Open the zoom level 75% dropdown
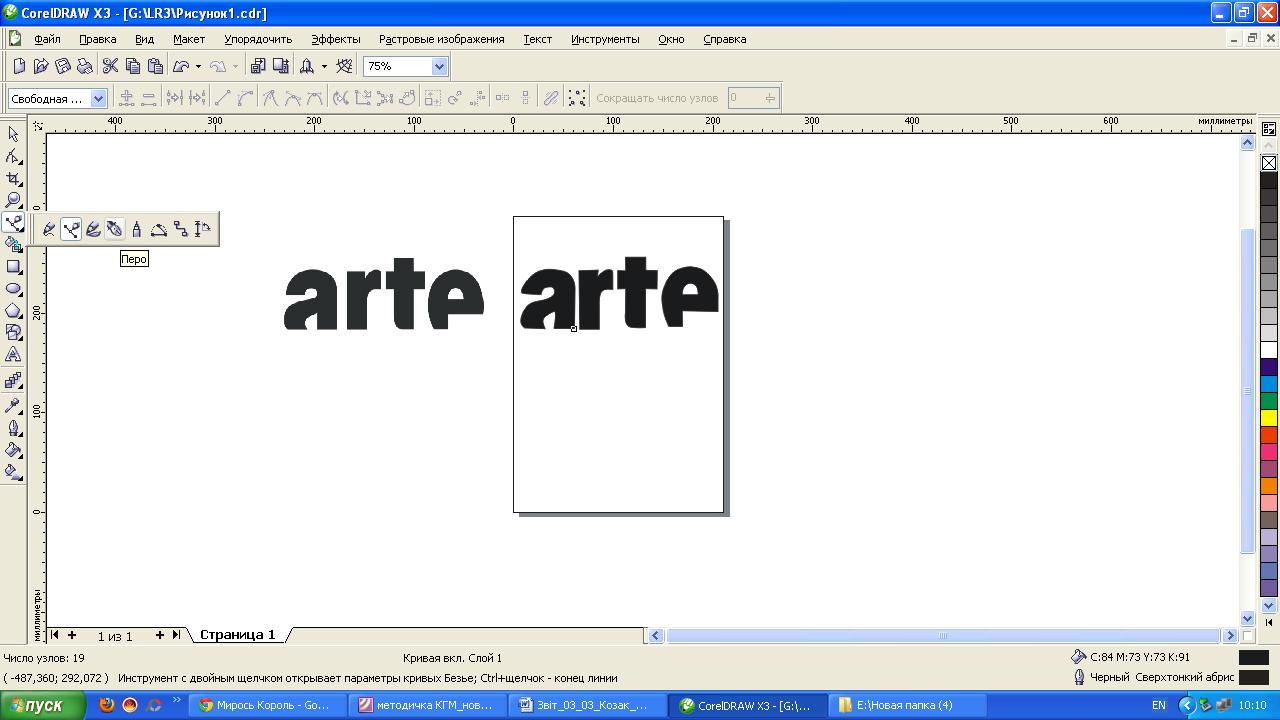The image size is (1280, 720). tap(439, 66)
